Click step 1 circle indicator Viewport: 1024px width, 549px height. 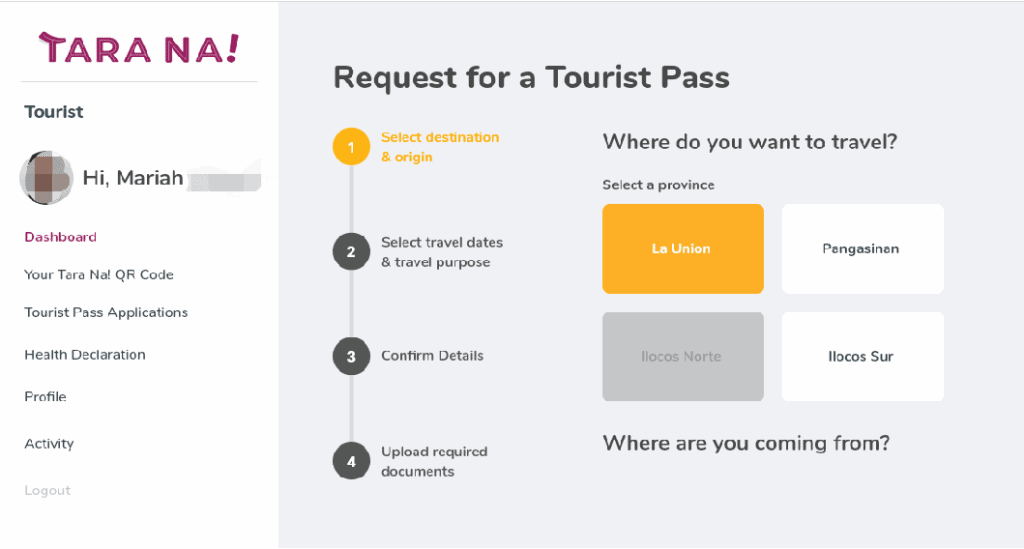pyautogui.click(x=351, y=147)
